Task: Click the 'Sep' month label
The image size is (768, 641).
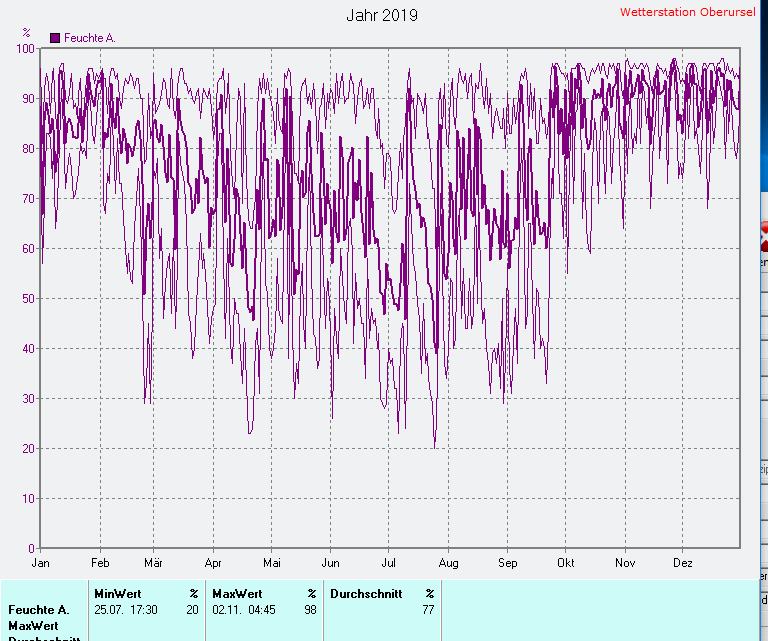Action: pyautogui.click(x=507, y=563)
